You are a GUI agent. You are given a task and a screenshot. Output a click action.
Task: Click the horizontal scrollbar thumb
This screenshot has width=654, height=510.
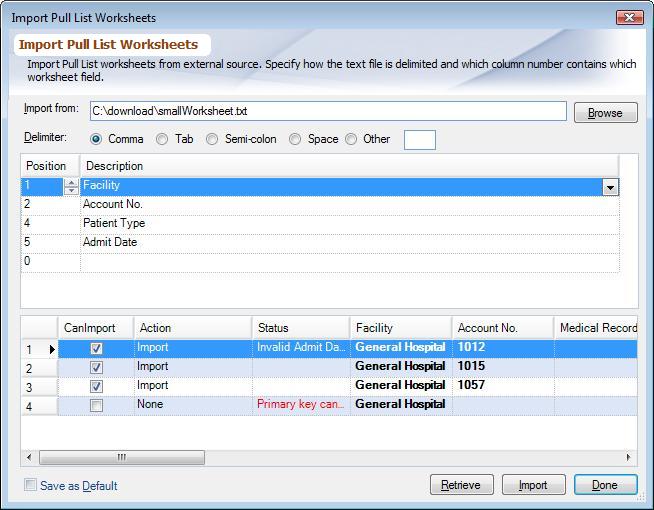pyautogui.click(x=122, y=457)
